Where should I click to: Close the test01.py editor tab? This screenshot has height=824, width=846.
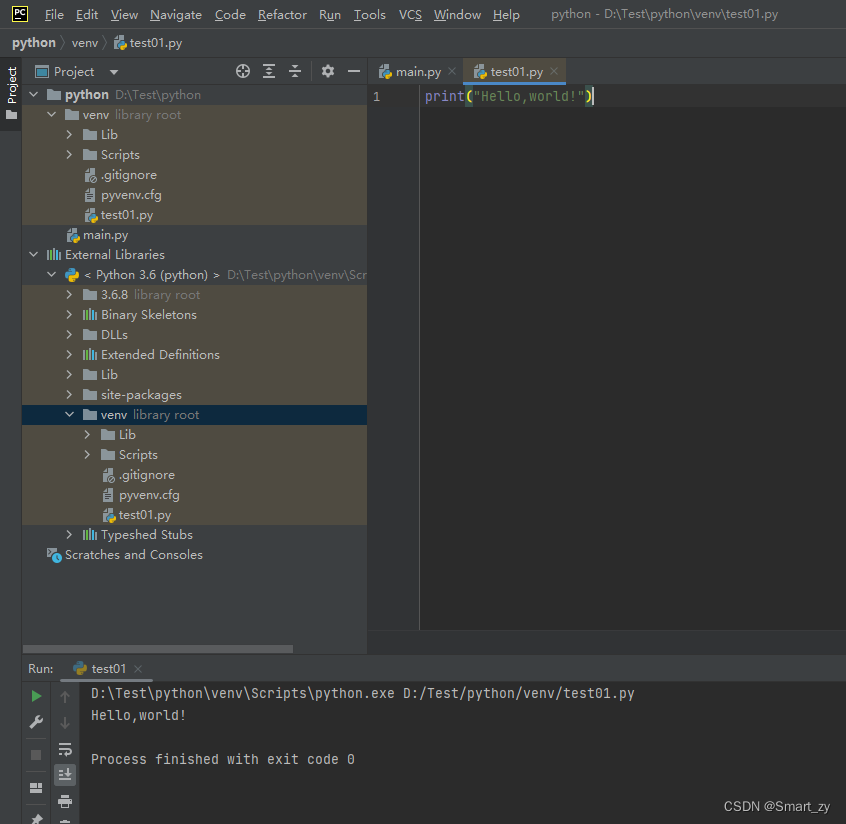[x=554, y=71]
